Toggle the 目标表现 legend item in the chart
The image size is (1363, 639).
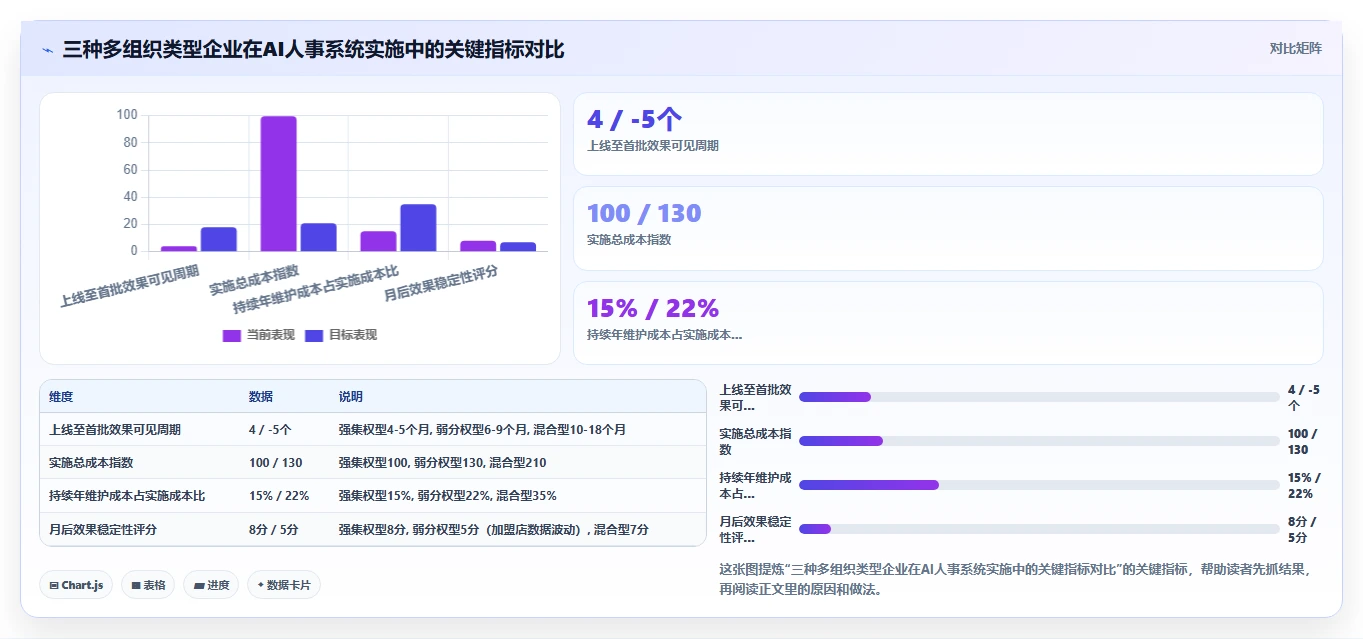click(x=340, y=335)
